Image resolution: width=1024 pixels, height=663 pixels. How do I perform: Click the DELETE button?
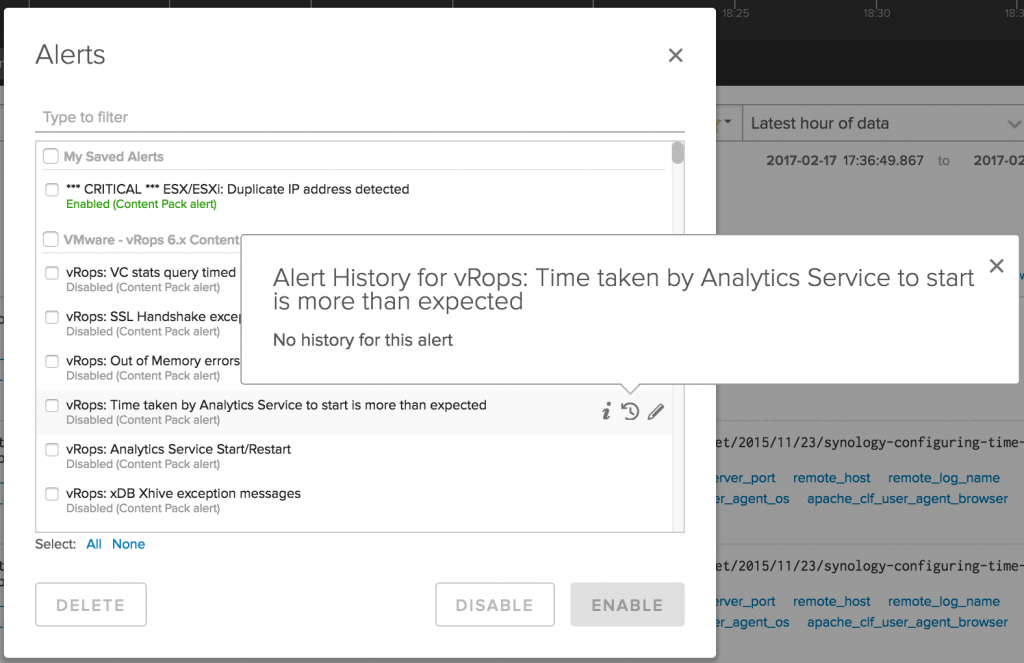coord(90,604)
